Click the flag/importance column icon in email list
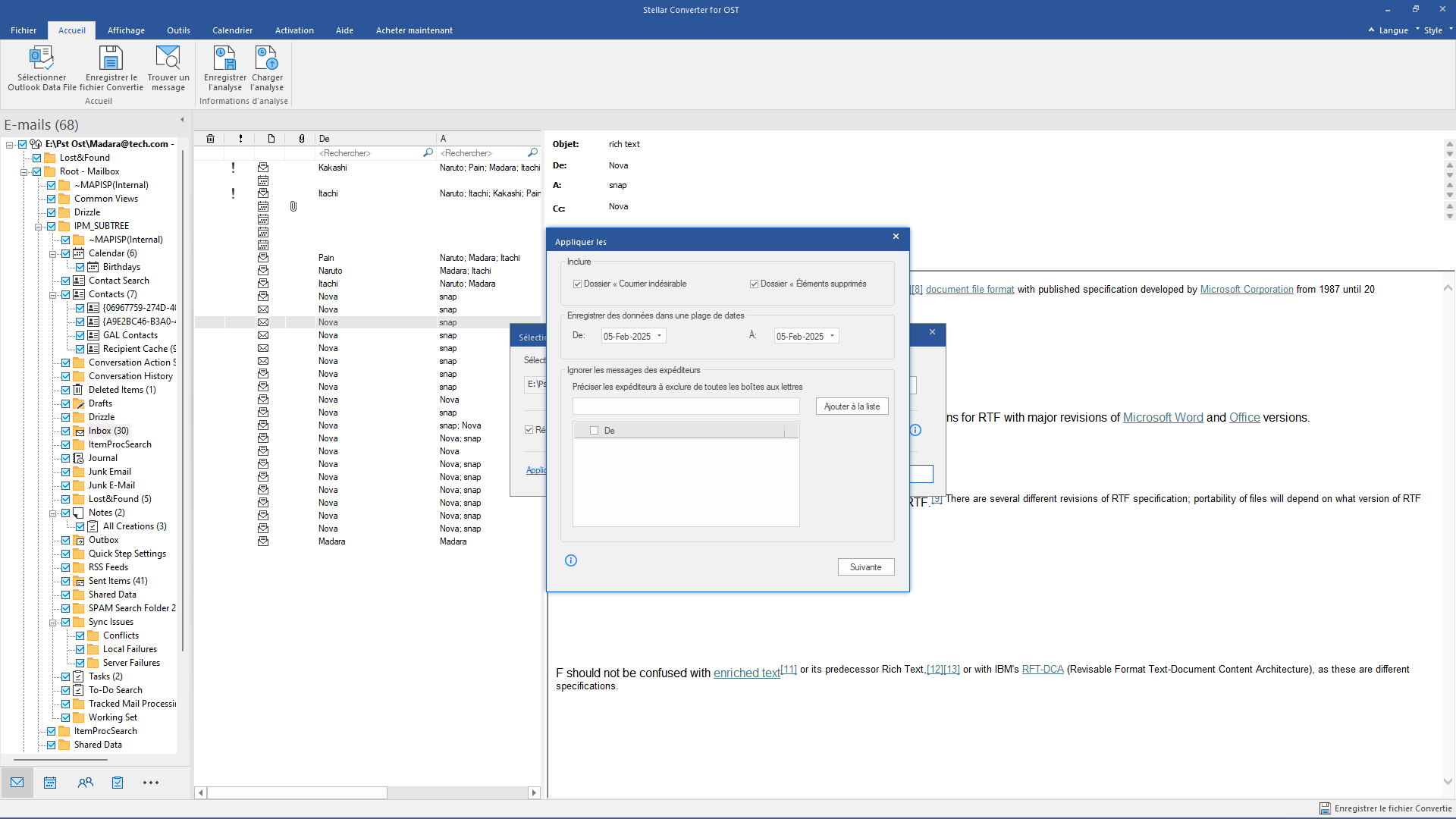1456x819 pixels. tap(240, 139)
